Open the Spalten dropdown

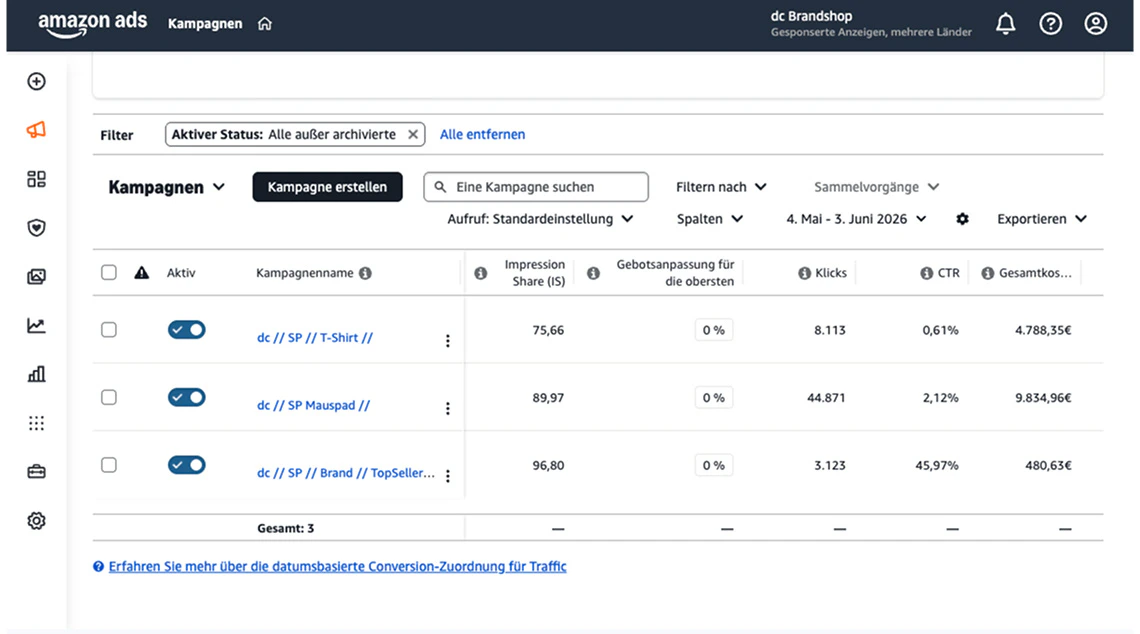tap(710, 219)
